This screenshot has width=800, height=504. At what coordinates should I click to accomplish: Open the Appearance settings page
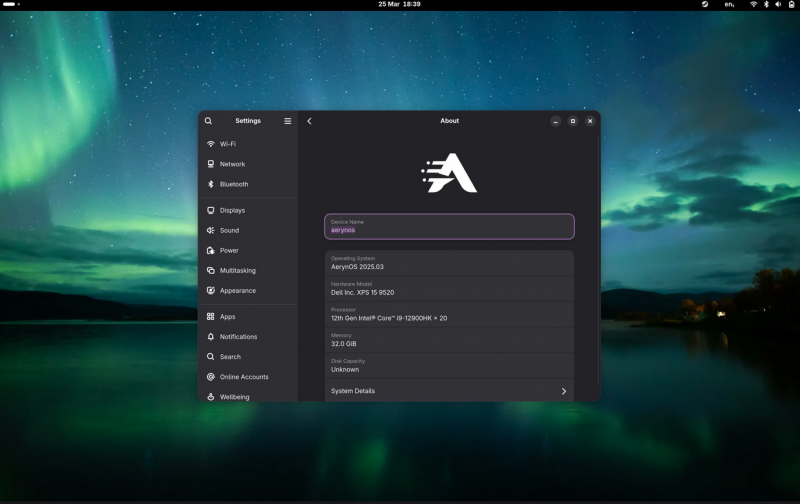248,290
